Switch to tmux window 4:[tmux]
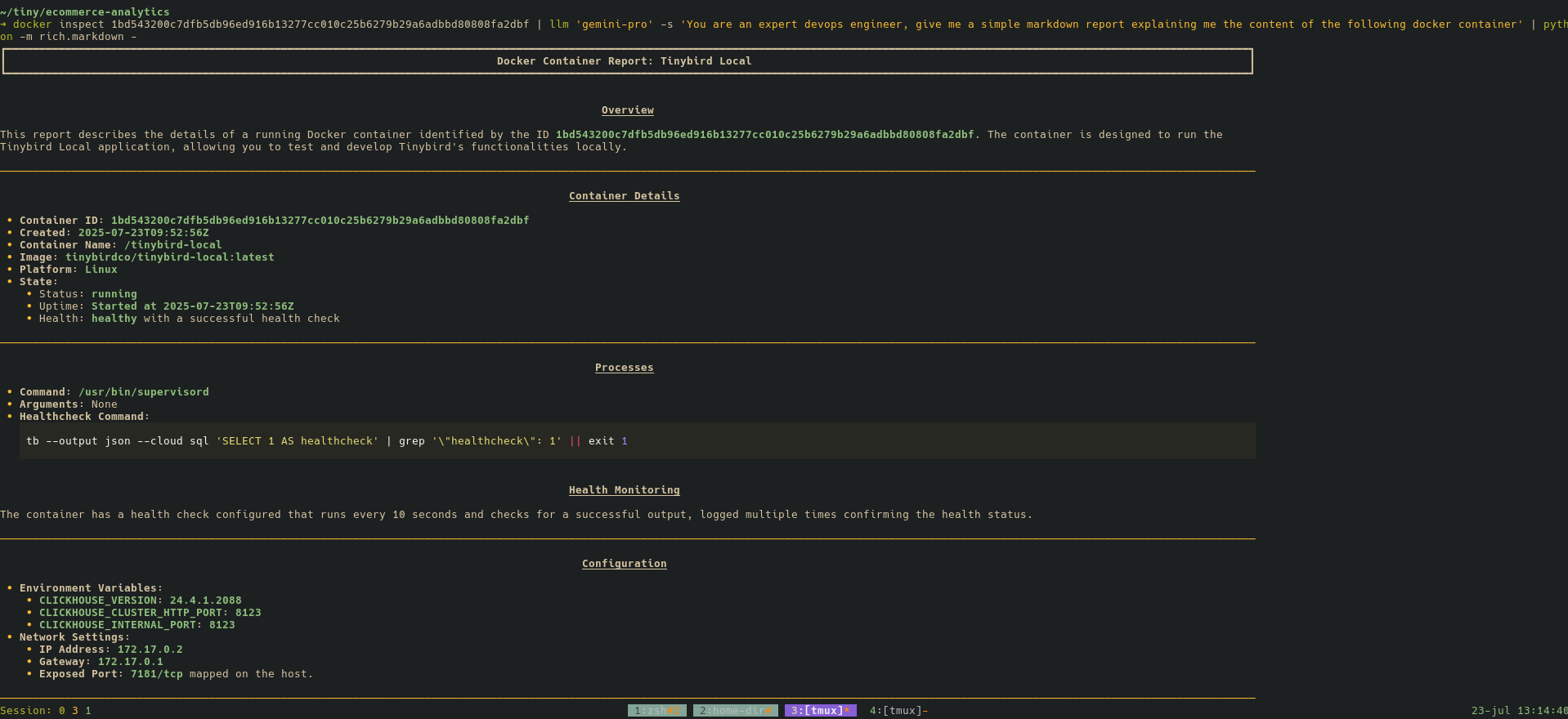Viewport: 1568px width, 719px height. coord(898,711)
